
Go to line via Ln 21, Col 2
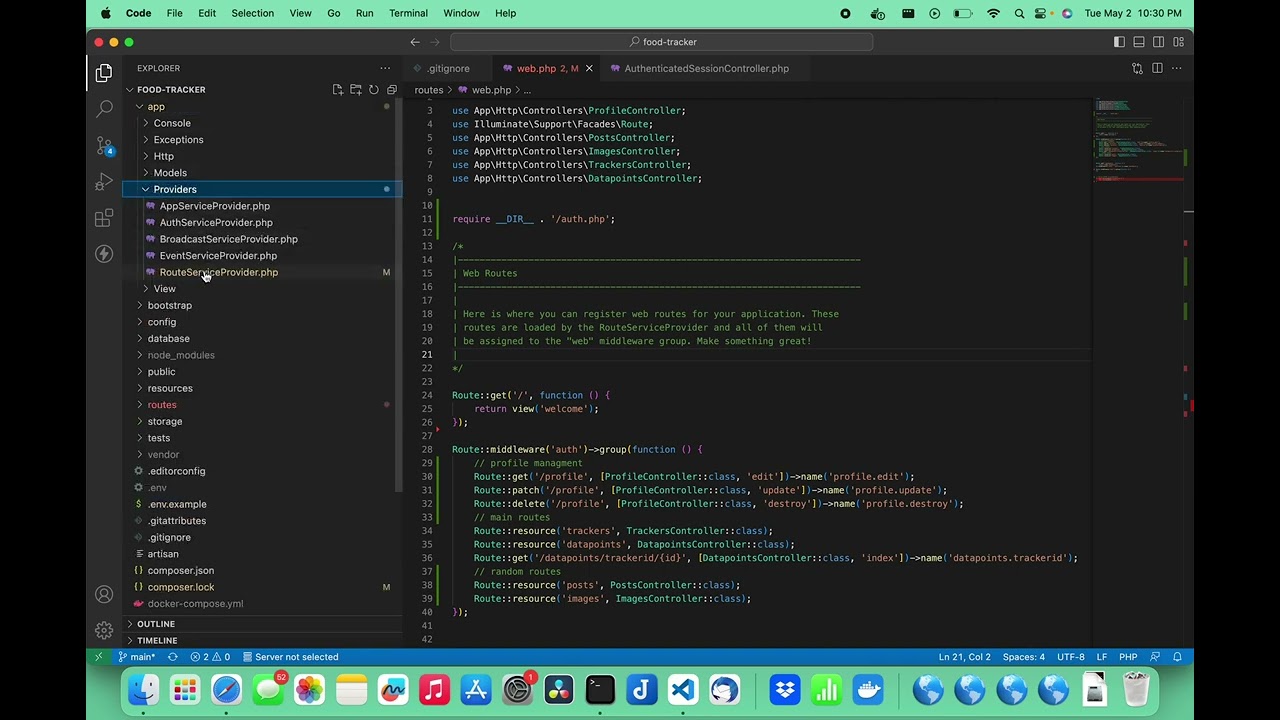tap(964, 657)
